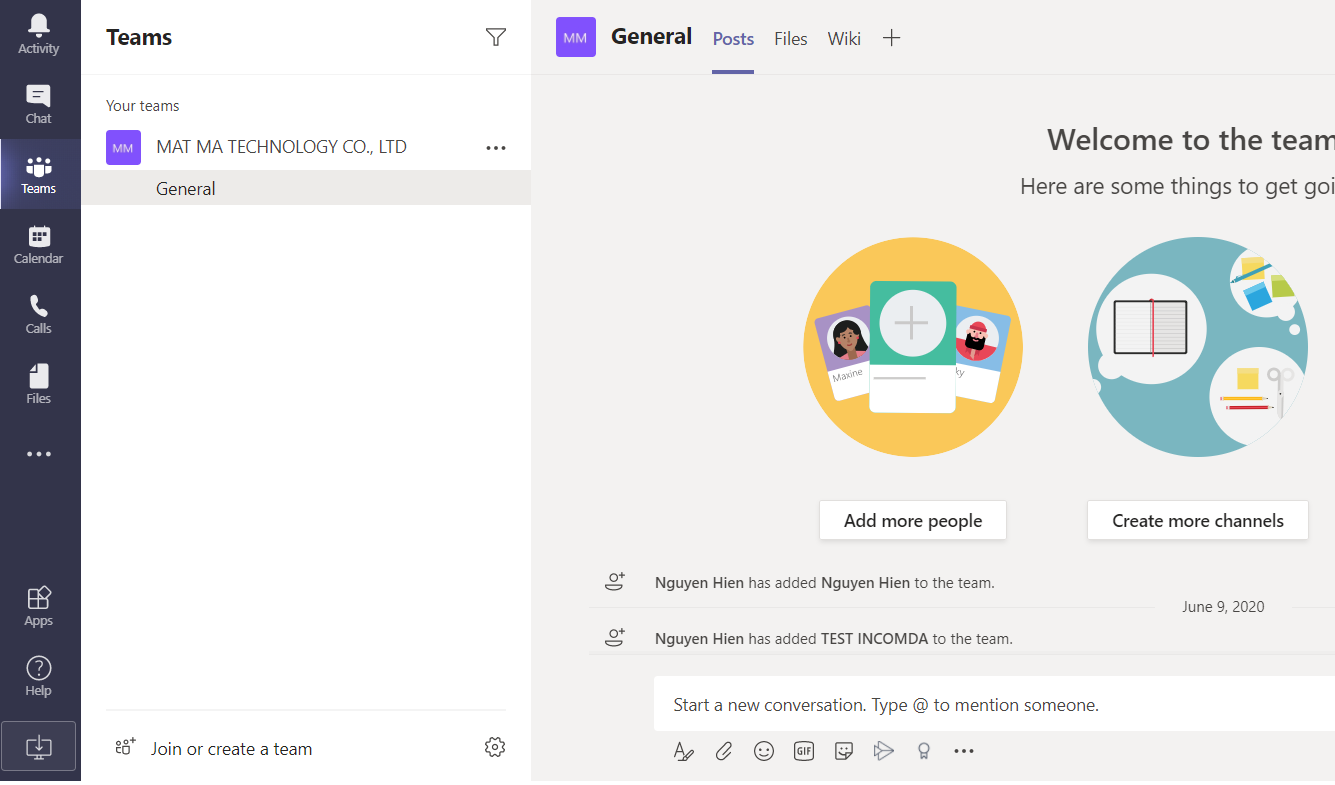This screenshot has height=785, width=1335.
Task: Open the Praise badge option
Action: (x=924, y=751)
